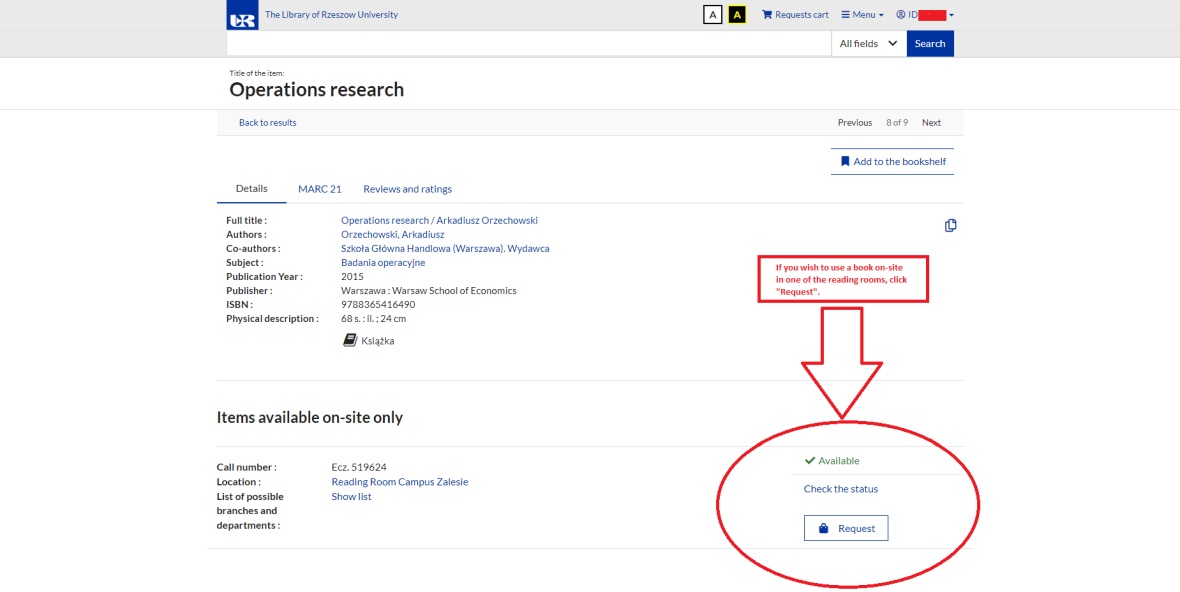Select publication year 2015 text
Viewport: 1180px width, 592px height.
point(352,277)
